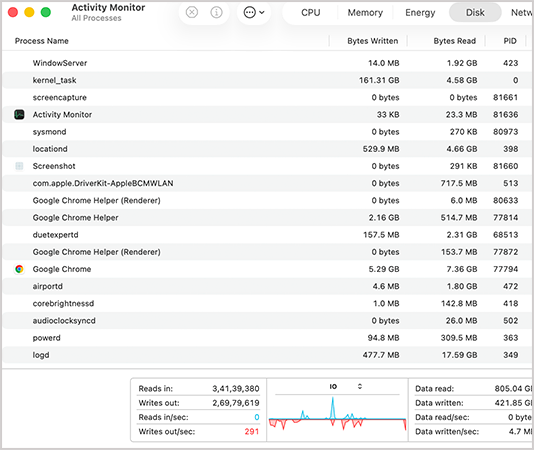Open the ellipsis actions dropdown menu
The width and height of the screenshot is (534, 450).
[x=254, y=13]
